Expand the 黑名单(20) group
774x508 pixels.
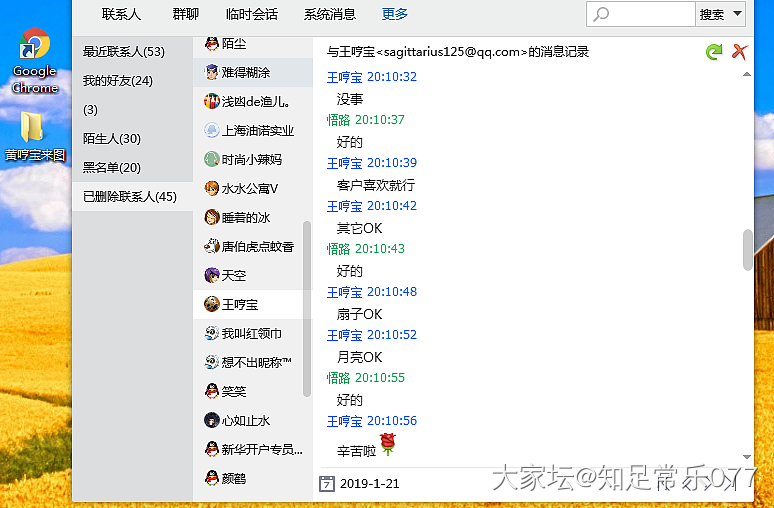(112, 167)
